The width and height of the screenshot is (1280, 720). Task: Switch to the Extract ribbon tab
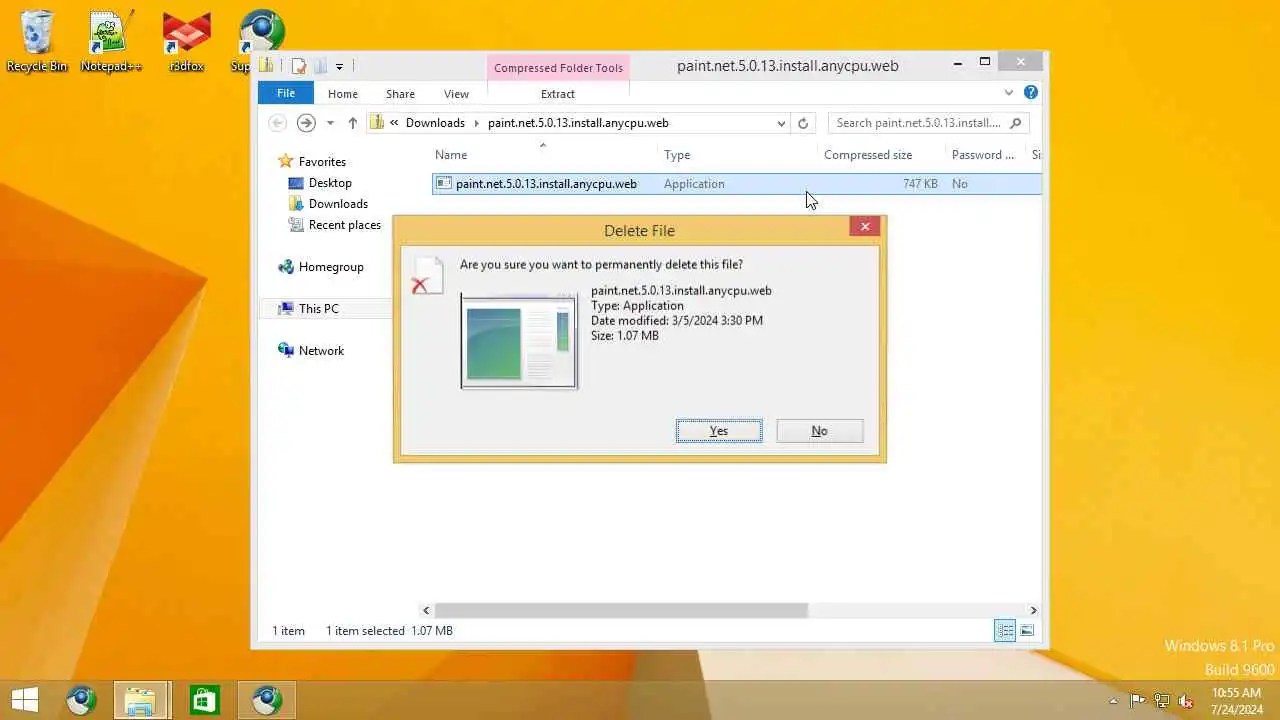[558, 94]
